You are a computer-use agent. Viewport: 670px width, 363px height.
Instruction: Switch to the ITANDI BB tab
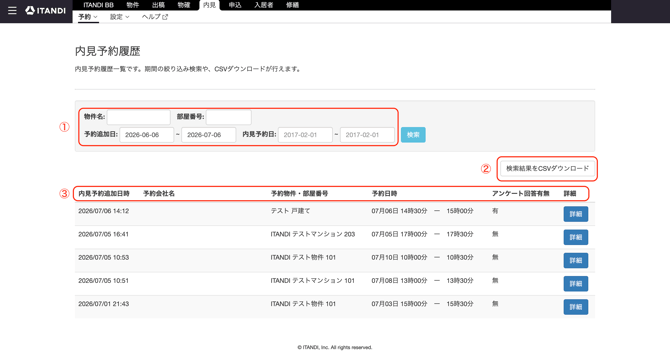[x=98, y=5]
